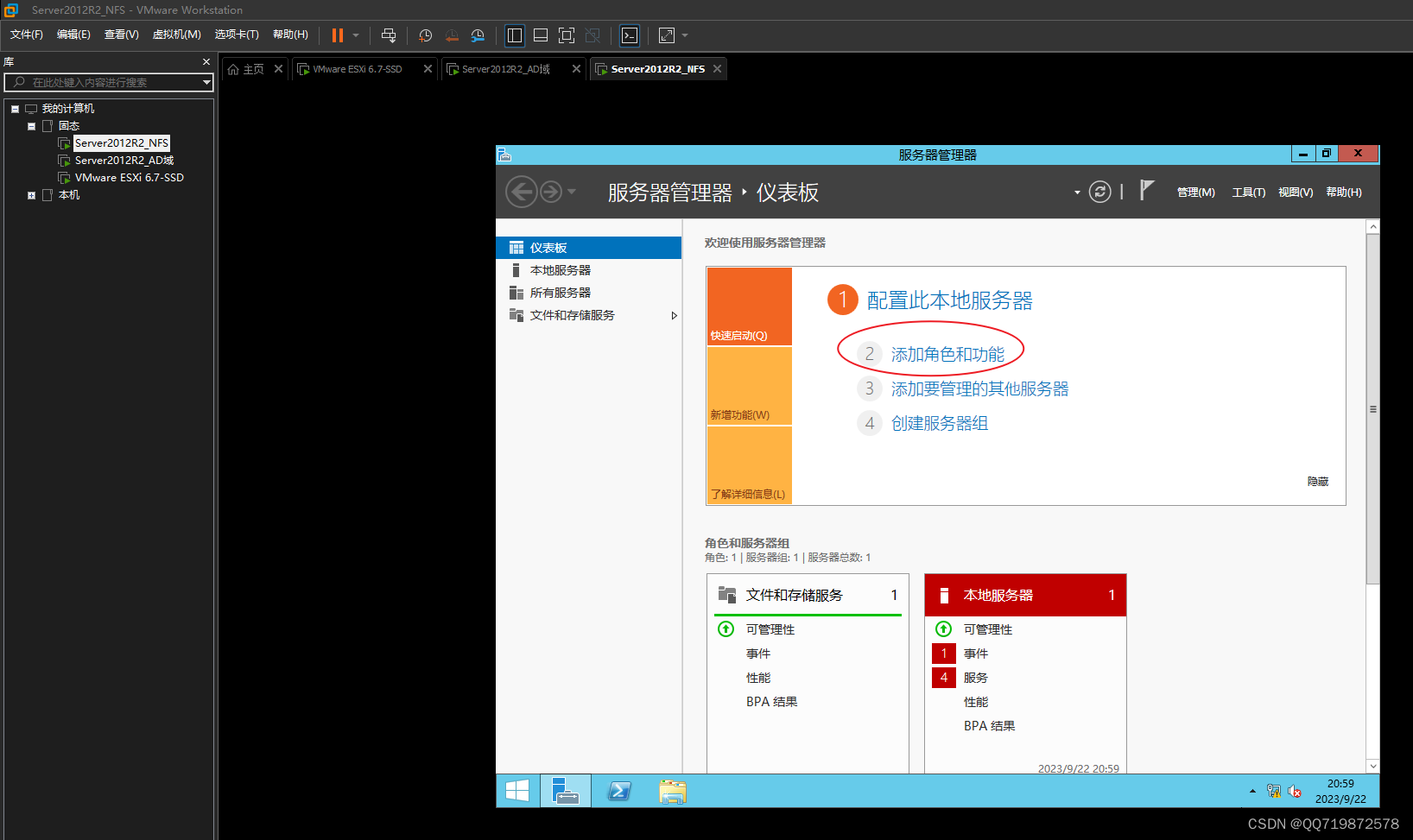The width and height of the screenshot is (1413, 840).
Task: Open the 文件和存储服务 role tile header
Action: 808,595
